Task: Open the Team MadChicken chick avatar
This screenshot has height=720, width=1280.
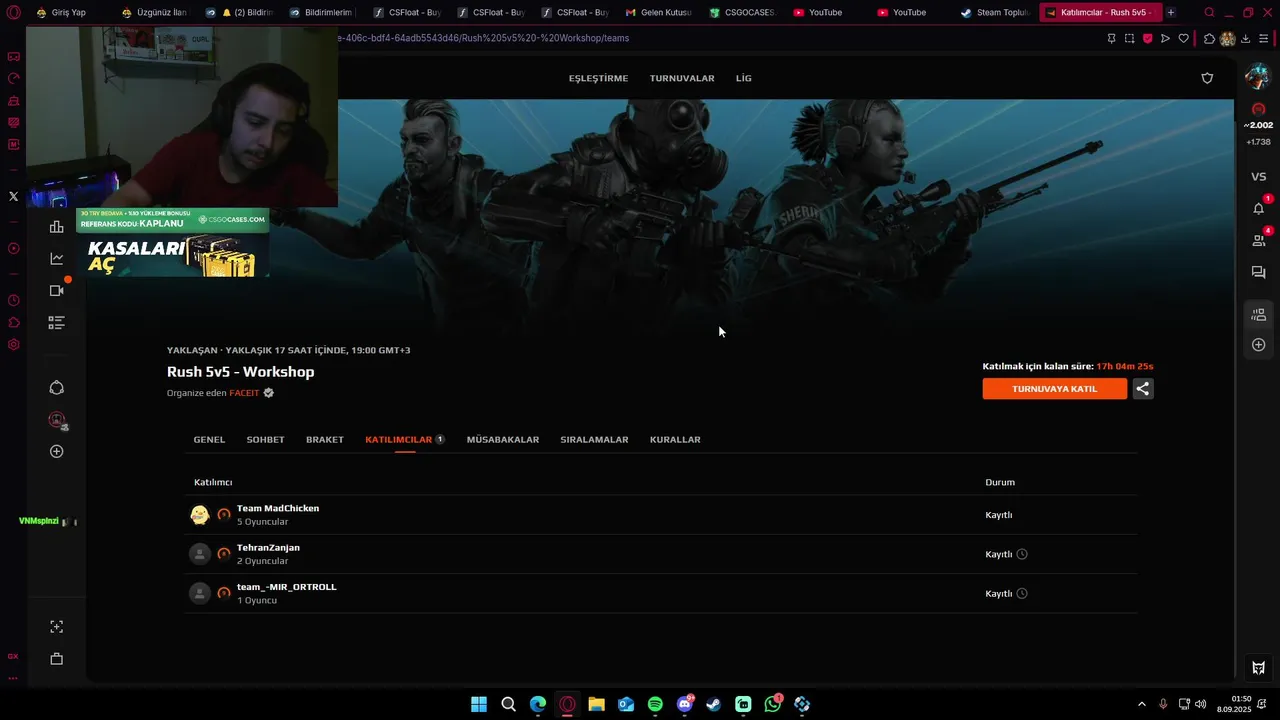Action: (200, 515)
